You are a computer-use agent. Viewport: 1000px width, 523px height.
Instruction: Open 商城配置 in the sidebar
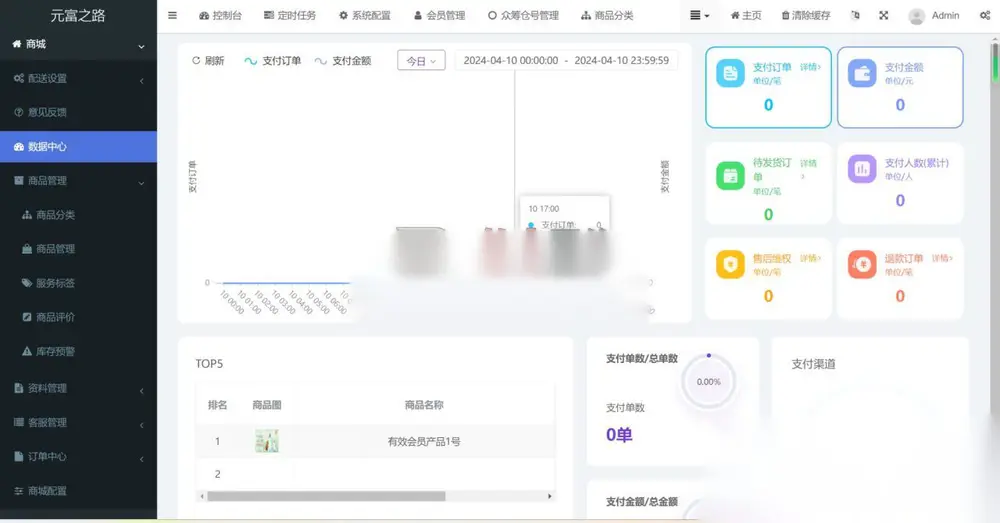pyautogui.click(x=78, y=491)
